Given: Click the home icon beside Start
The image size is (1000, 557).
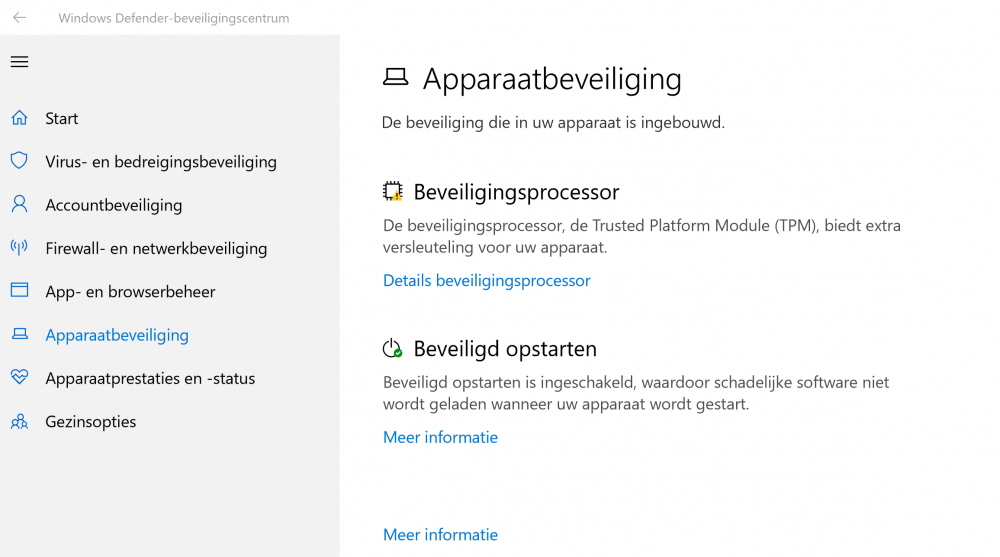Looking at the screenshot, I should pos(19,118).
